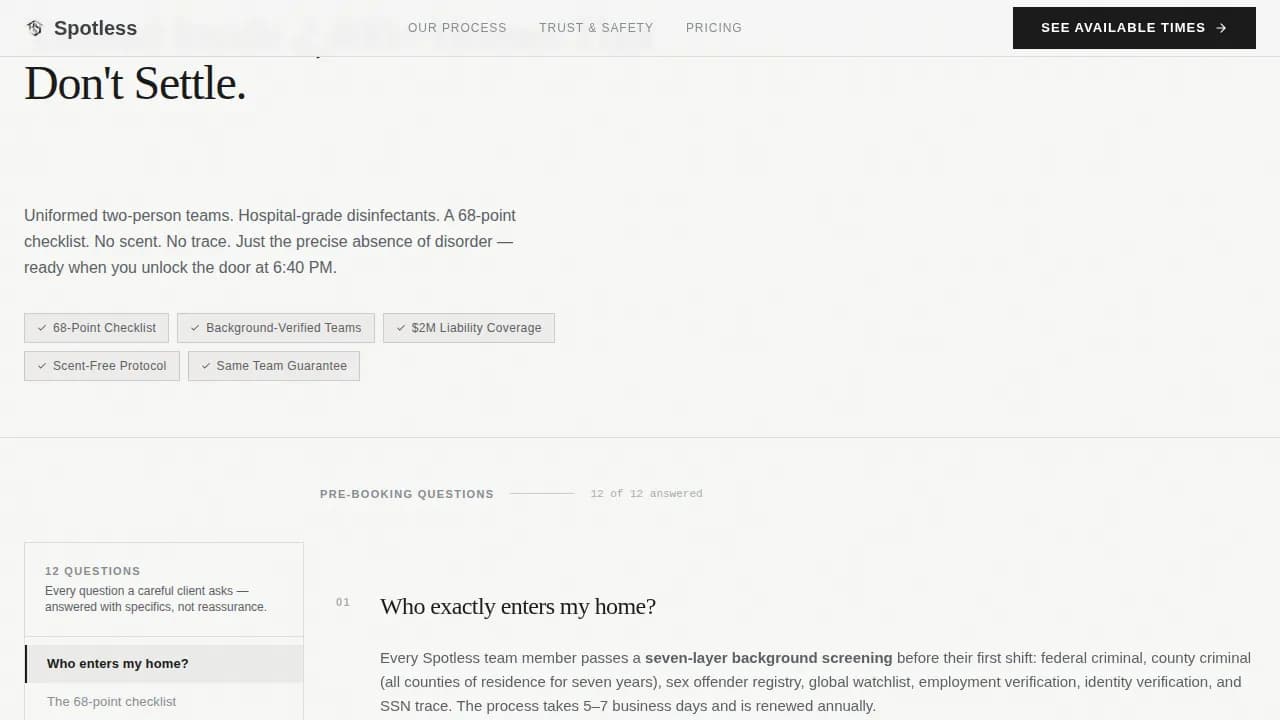Select 'Who enters my home?' sidebar item
The image size is (1280, 720).
(x=164, y=664)
